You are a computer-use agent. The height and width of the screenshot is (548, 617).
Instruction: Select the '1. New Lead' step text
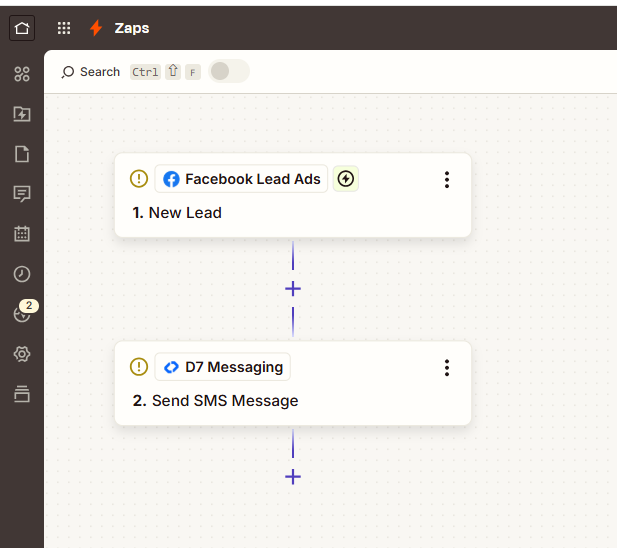[x=177, y=213]
